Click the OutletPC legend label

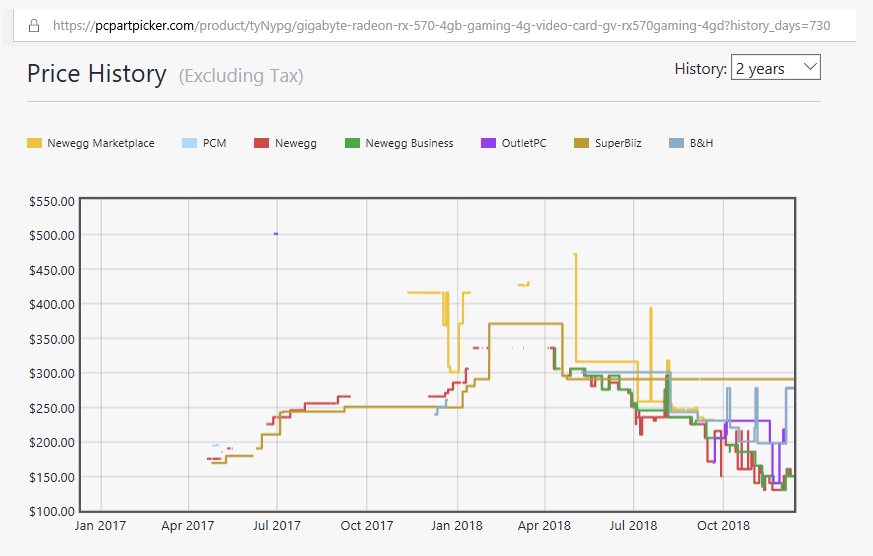tap(524, 143)
